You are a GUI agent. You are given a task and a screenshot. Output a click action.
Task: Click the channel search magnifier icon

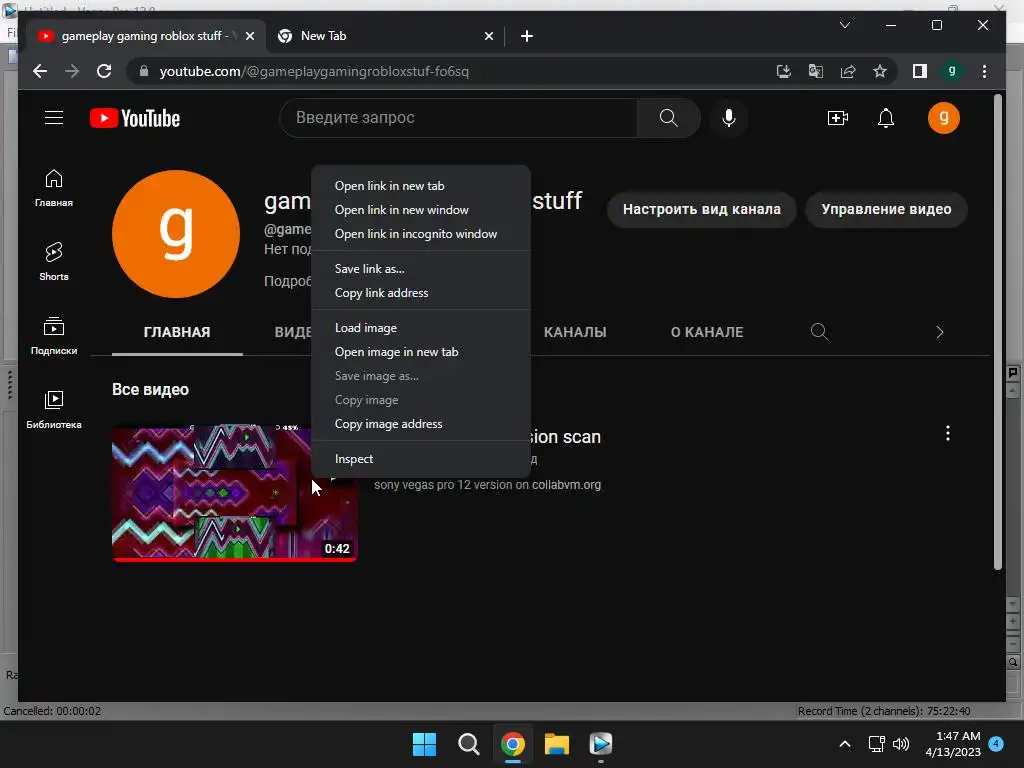(x=819, y=332)
